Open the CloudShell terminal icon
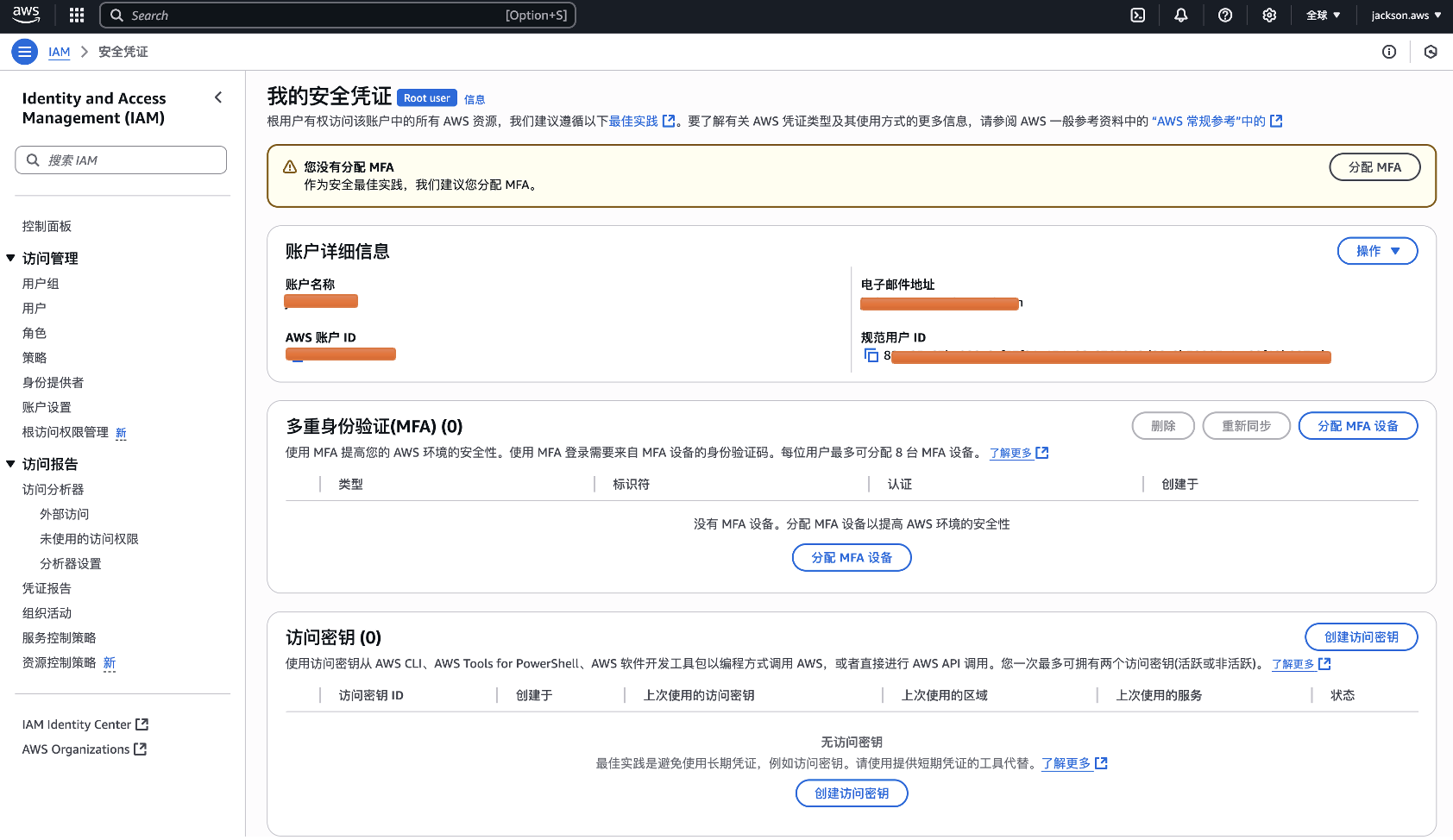 (1138, 15)
